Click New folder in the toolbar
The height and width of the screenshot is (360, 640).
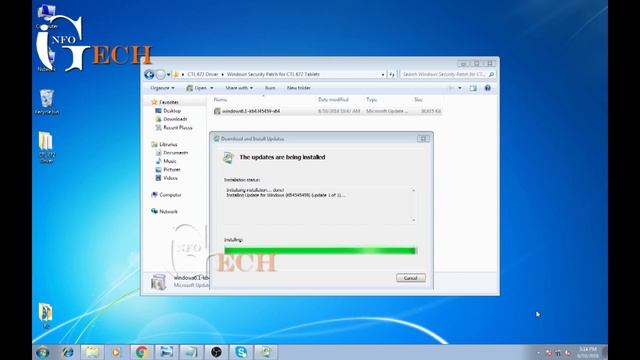coord(298,88)
